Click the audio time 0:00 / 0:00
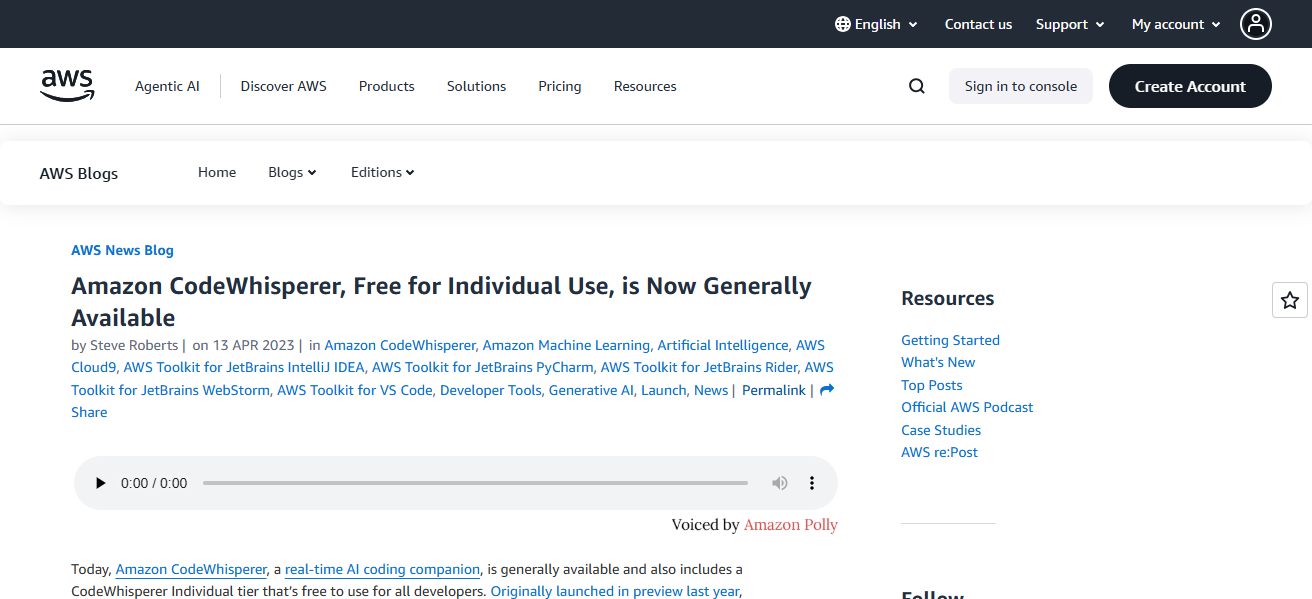This screenshot has height=599, width=1312. click(154, 483)
